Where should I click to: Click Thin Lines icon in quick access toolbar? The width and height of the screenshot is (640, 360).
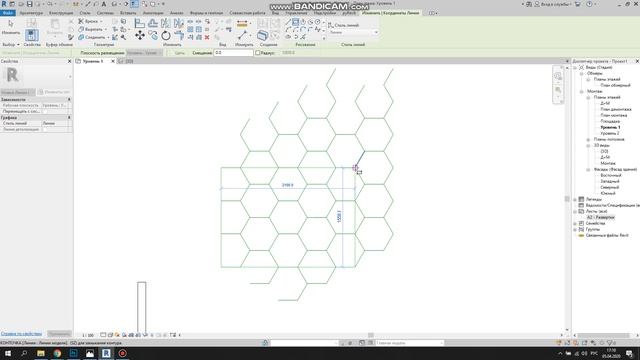pos(134,4)
